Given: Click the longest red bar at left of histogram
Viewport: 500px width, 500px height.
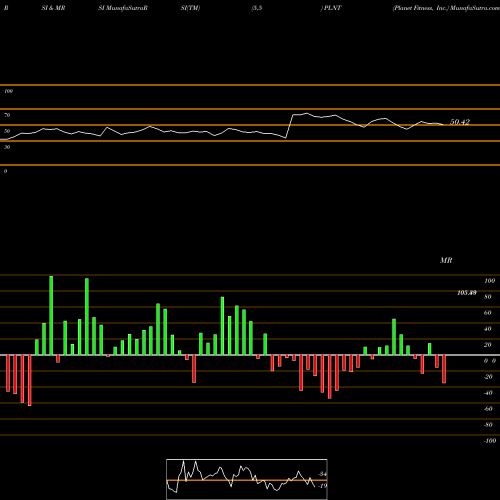Looking at the screenshot, I should coord(30,380).
